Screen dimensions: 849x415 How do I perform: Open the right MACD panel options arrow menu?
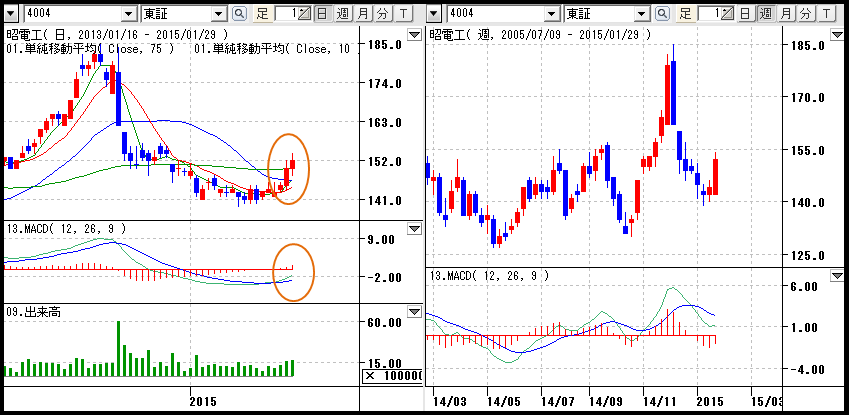837,275
